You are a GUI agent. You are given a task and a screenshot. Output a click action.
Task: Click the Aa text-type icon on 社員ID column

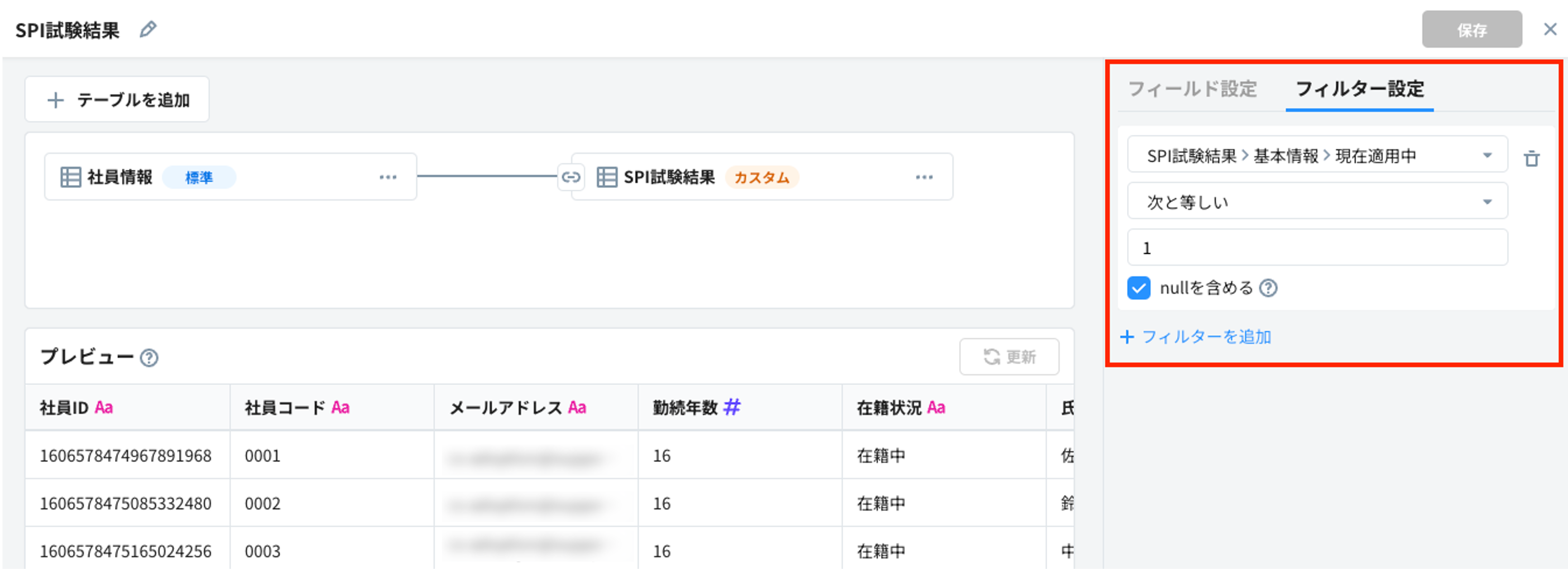[x=103, y=408]
